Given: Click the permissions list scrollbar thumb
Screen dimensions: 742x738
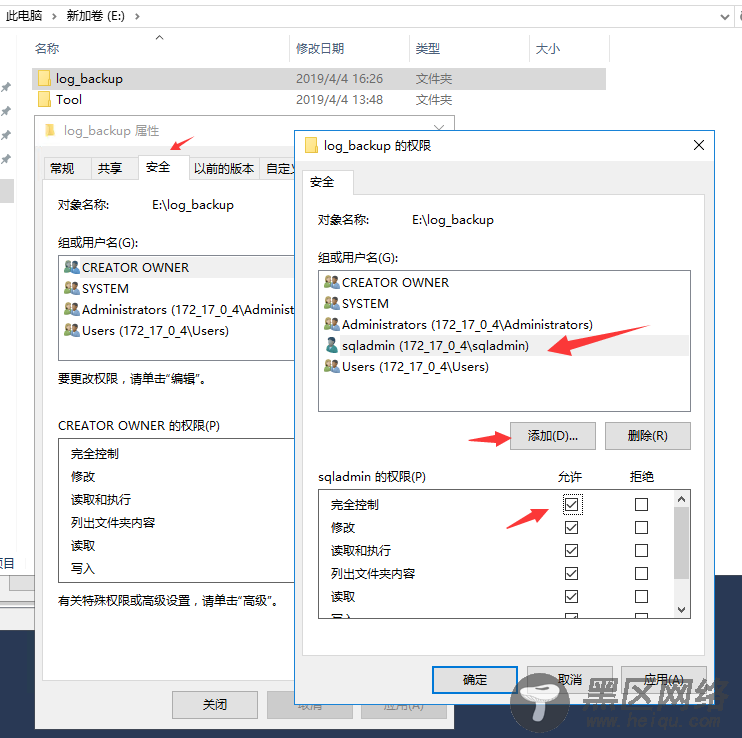Looking at the screenshot, I should pyautogui.click(x=681, y=543).
